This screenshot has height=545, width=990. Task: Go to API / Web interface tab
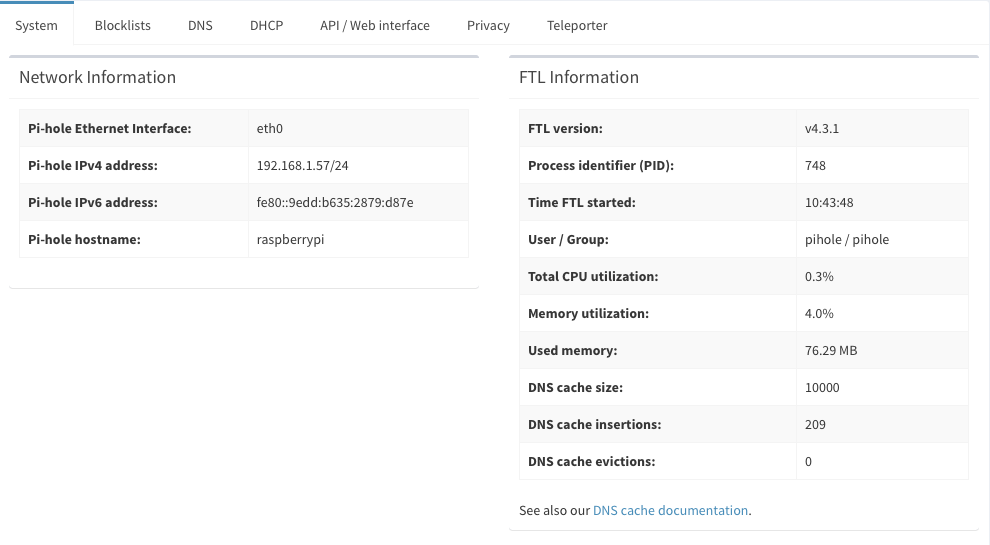(374, 25)
